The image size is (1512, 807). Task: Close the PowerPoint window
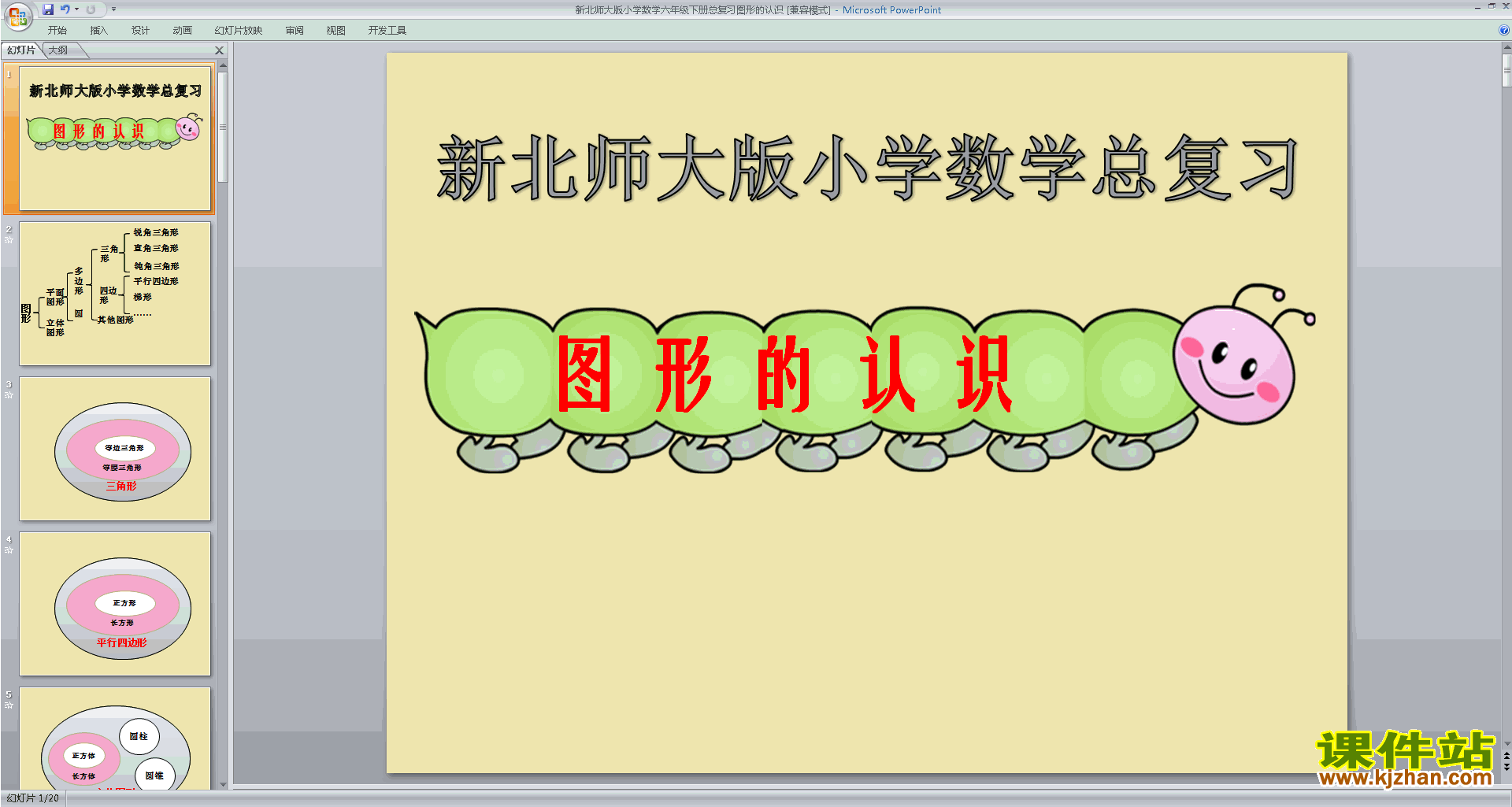pos(1506,6)
